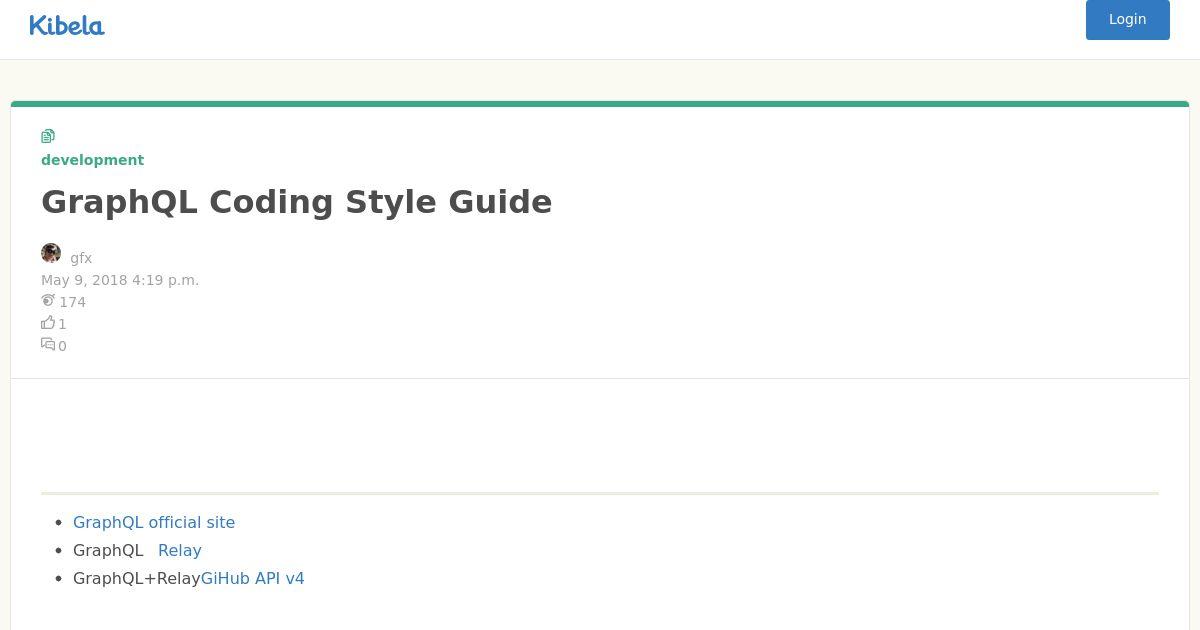Select the comment count 0
Viewport: 1200px width, 630px height.
[62, 346]
